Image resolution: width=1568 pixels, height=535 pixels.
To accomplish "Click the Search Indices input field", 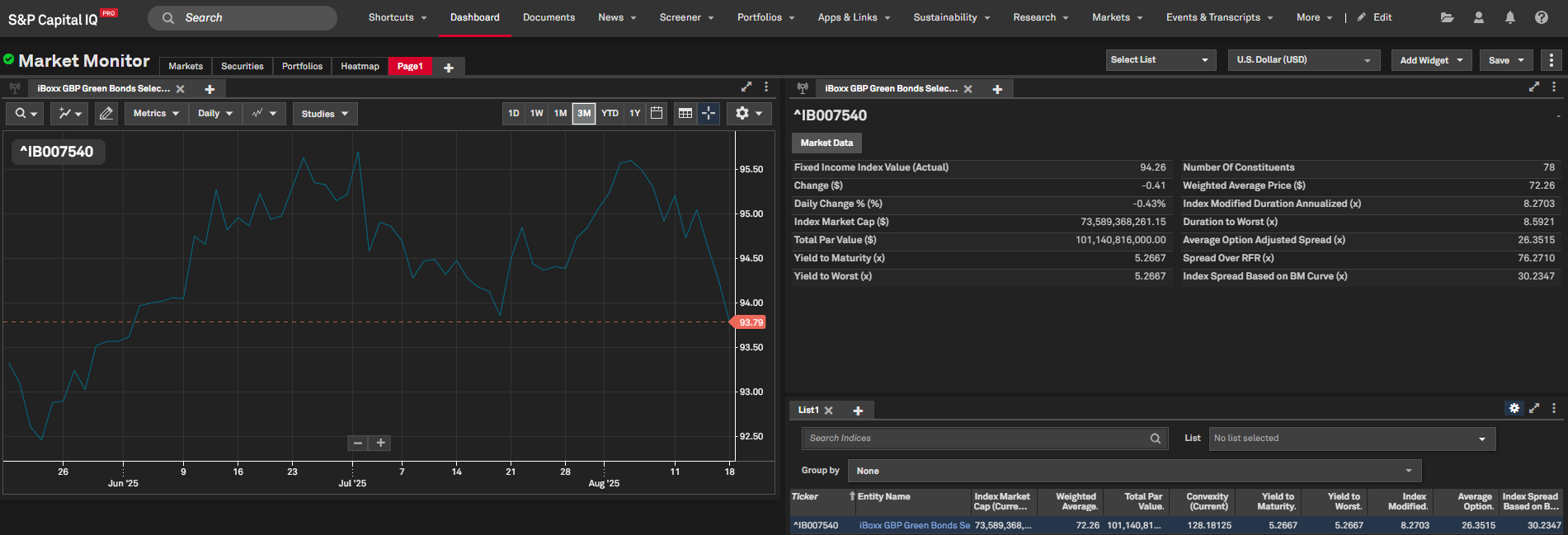I will (x=977, y=439).
